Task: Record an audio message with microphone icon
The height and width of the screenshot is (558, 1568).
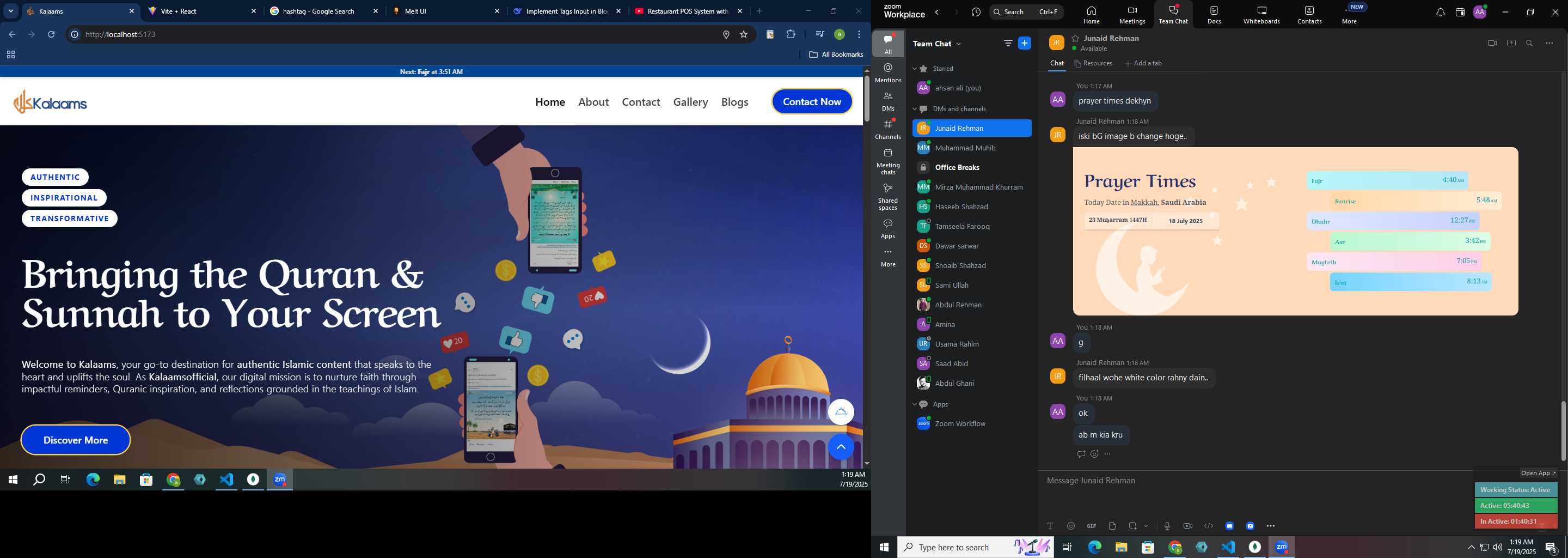Action: click(1167, 526)
